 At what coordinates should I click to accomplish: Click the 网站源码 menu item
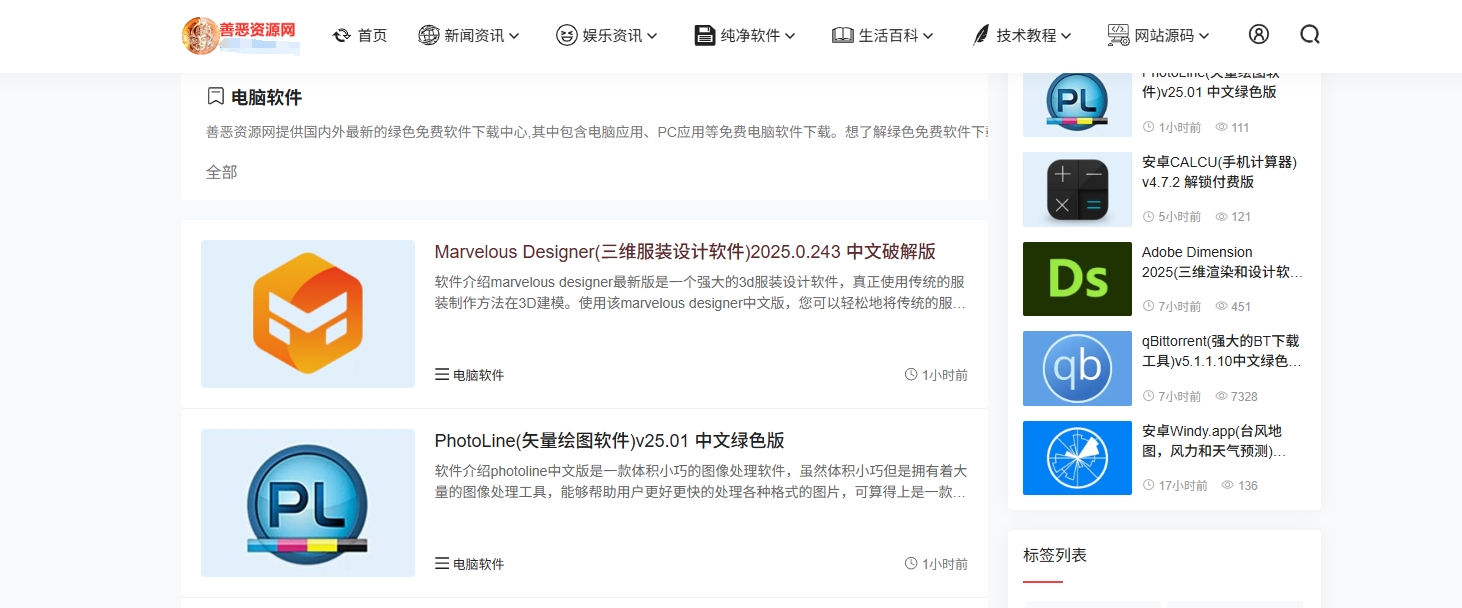pos(1159,36)
